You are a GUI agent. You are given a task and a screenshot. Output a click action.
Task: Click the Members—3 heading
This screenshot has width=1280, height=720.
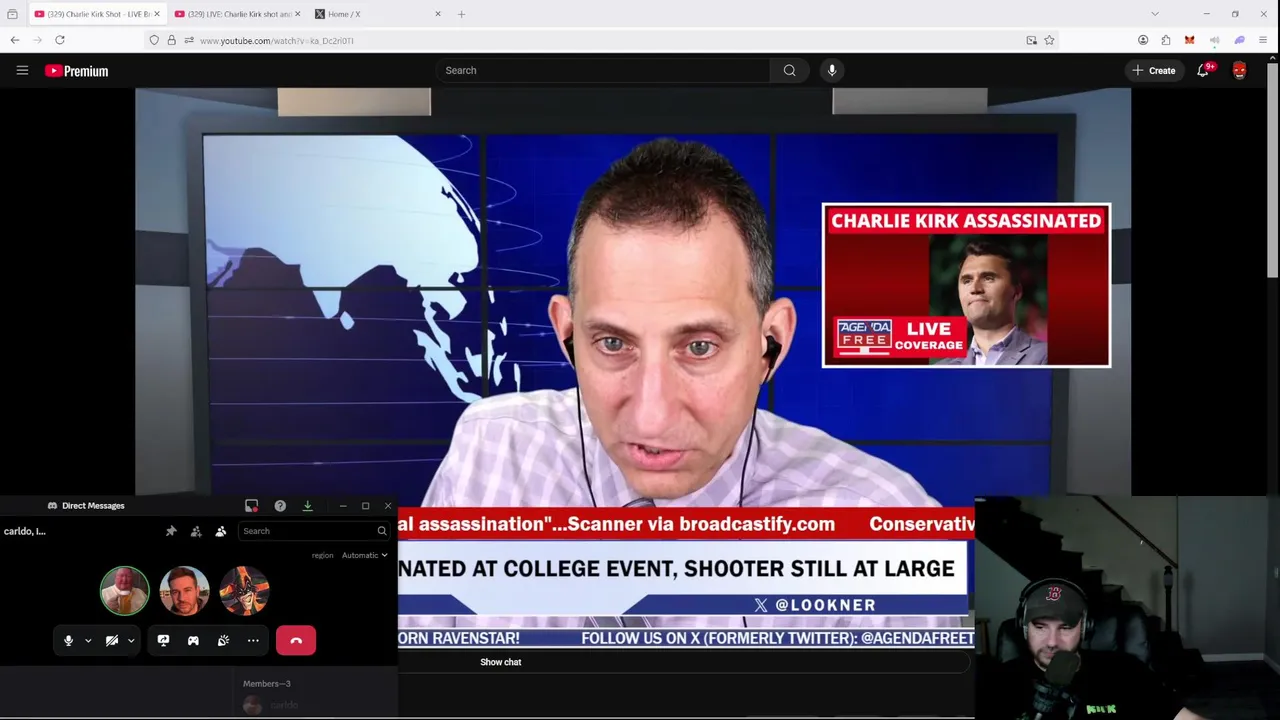pos(267,683)
